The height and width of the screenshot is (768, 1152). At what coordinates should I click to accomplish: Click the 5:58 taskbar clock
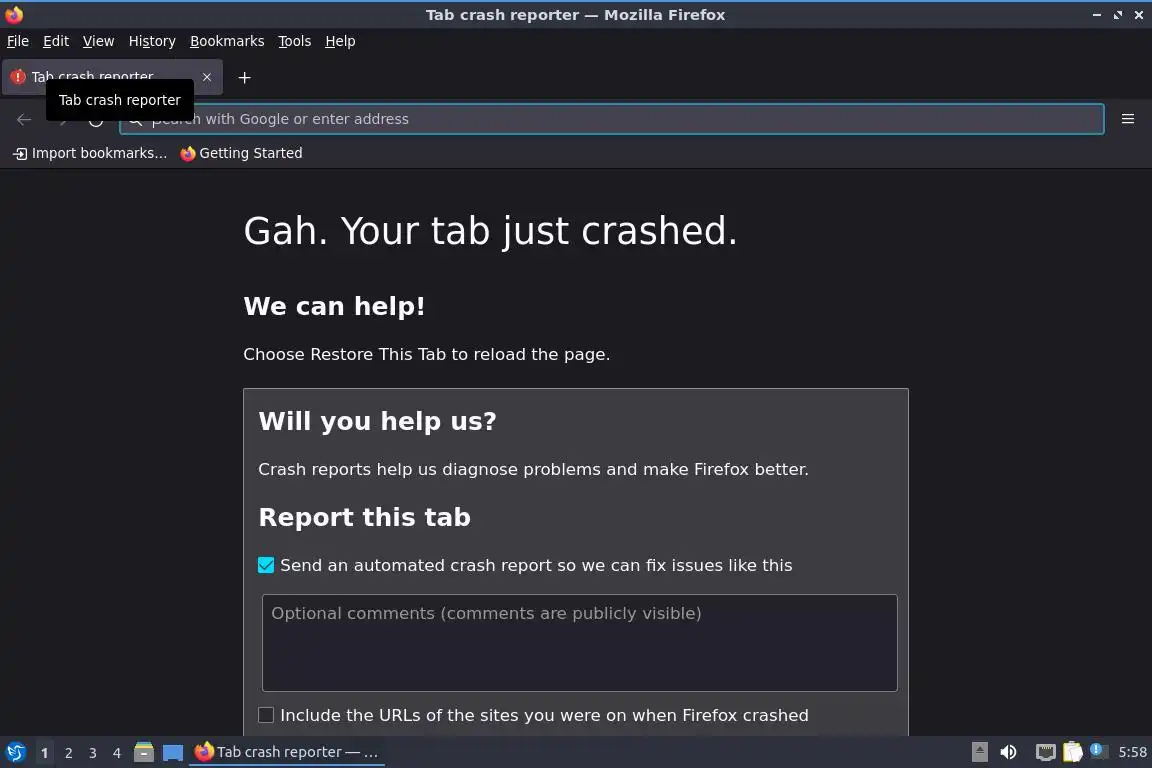[1132, 752]
